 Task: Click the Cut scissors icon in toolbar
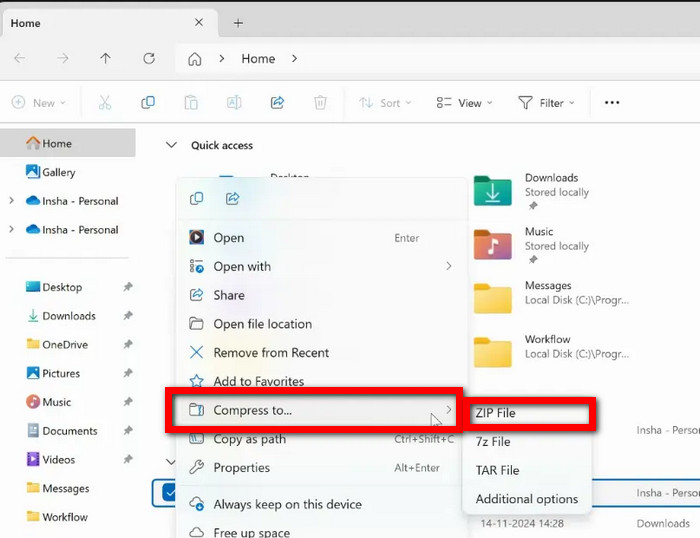pos(104,103)
